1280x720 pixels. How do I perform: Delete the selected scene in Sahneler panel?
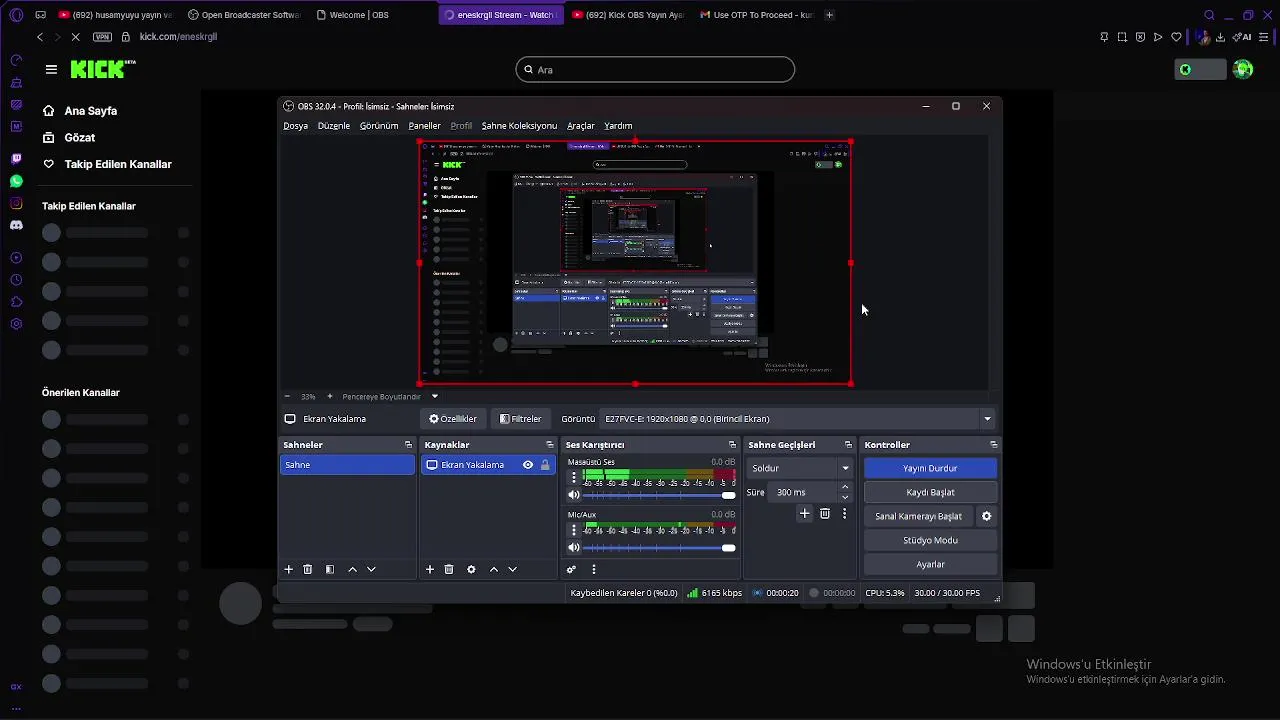[x=308, y=569]
